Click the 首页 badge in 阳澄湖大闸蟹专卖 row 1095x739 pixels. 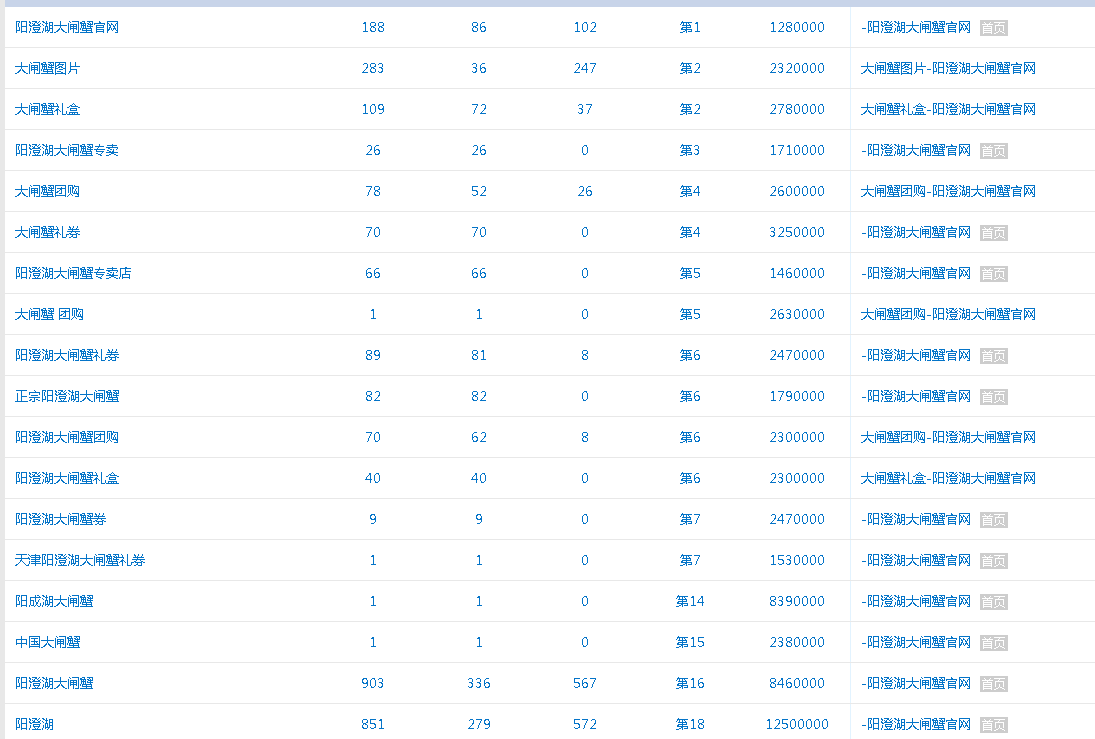click(993, 151)
